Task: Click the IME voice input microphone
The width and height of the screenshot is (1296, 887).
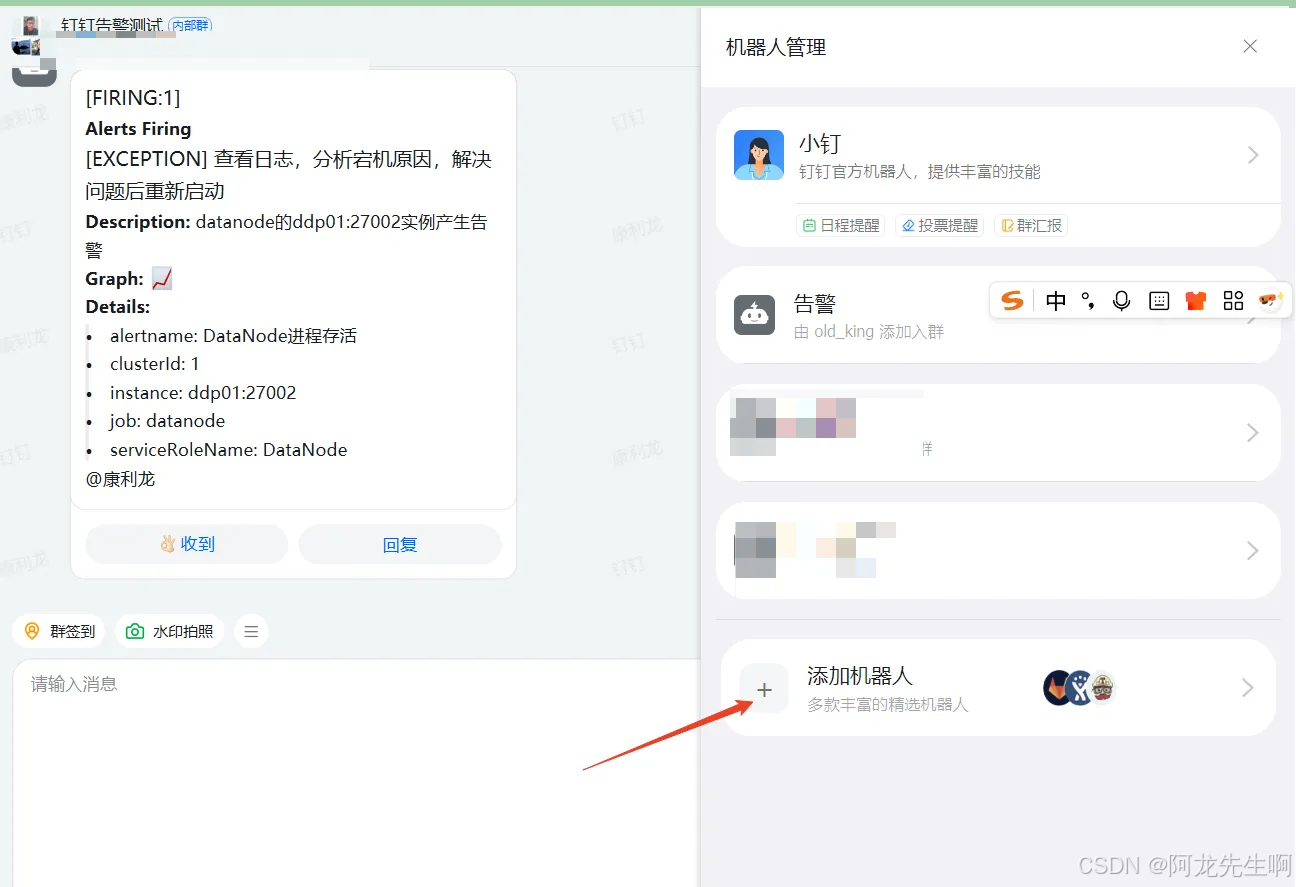Action: [x=1122, y=301]
